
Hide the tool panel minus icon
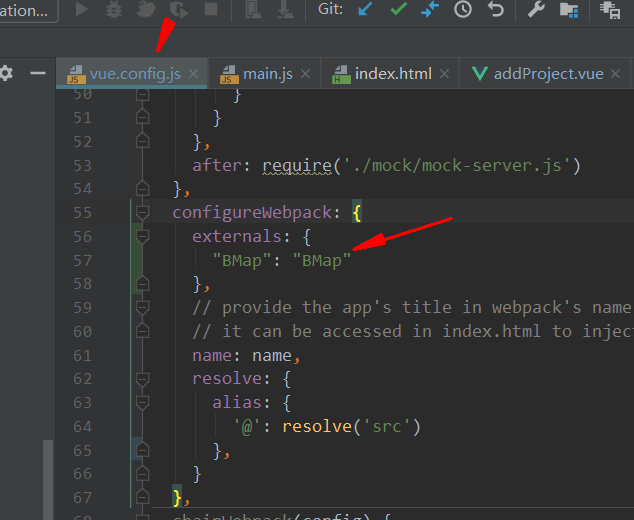pyautogui.click(x=38, y=73)
